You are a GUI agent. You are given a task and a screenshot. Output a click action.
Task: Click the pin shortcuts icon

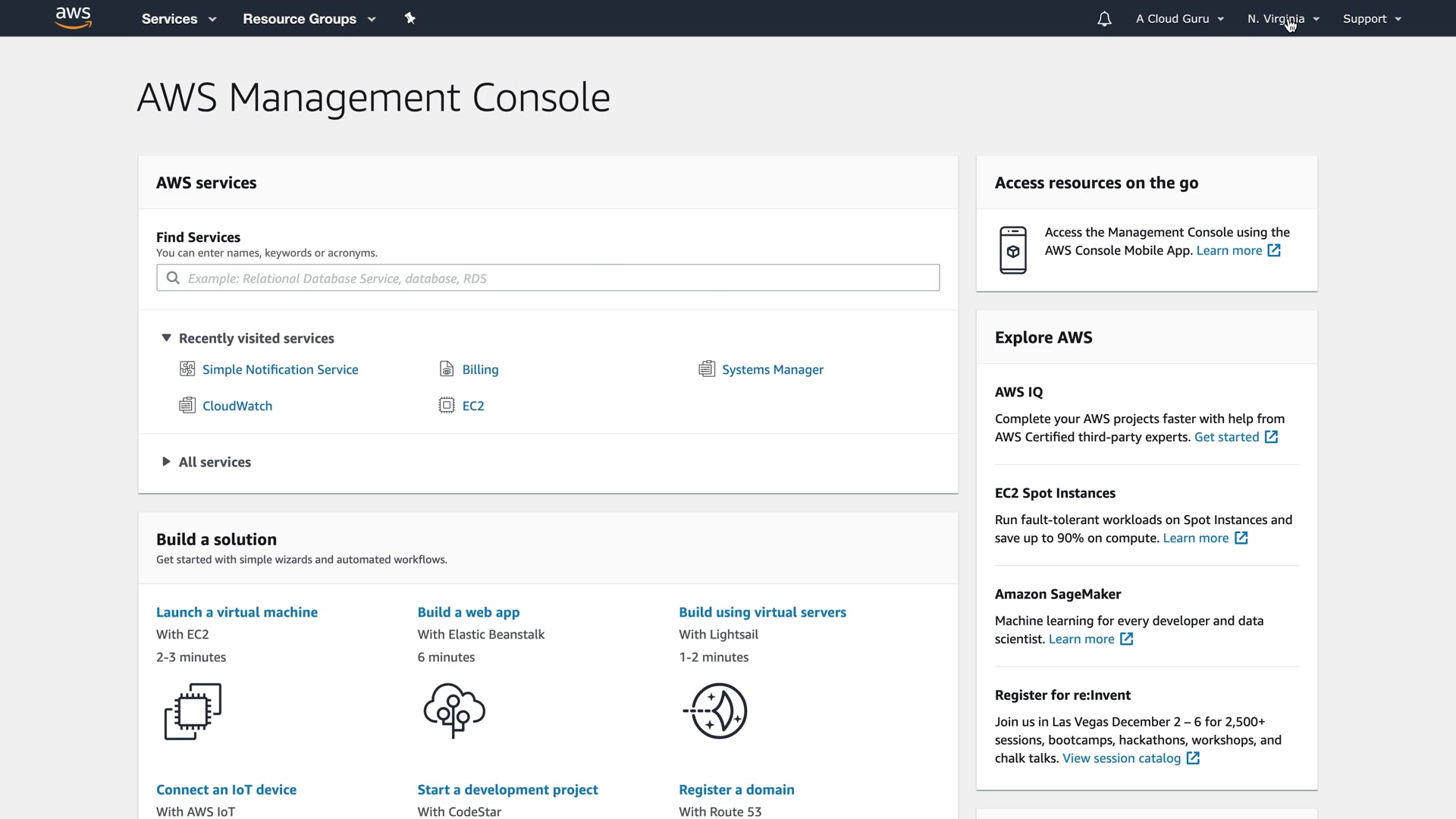[410, 18]
